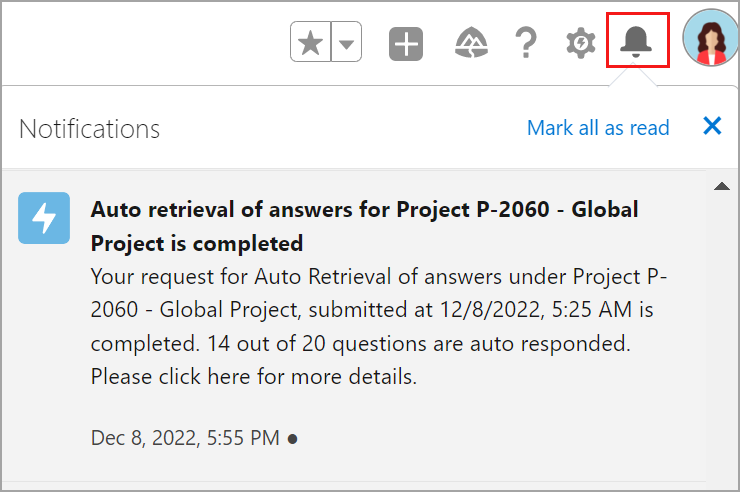
Task: Click the Notifications panel heading
Action: [x=90, y=129]
